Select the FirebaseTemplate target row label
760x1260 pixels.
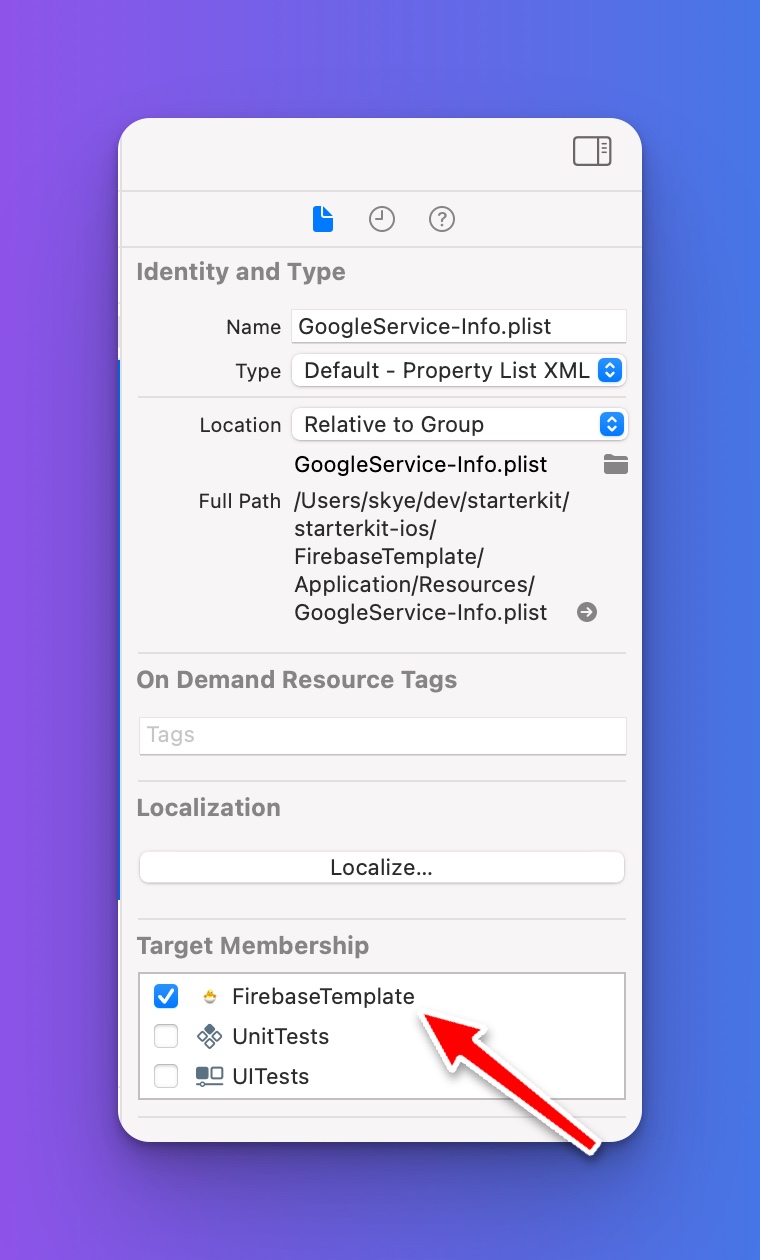coord(323,997)
